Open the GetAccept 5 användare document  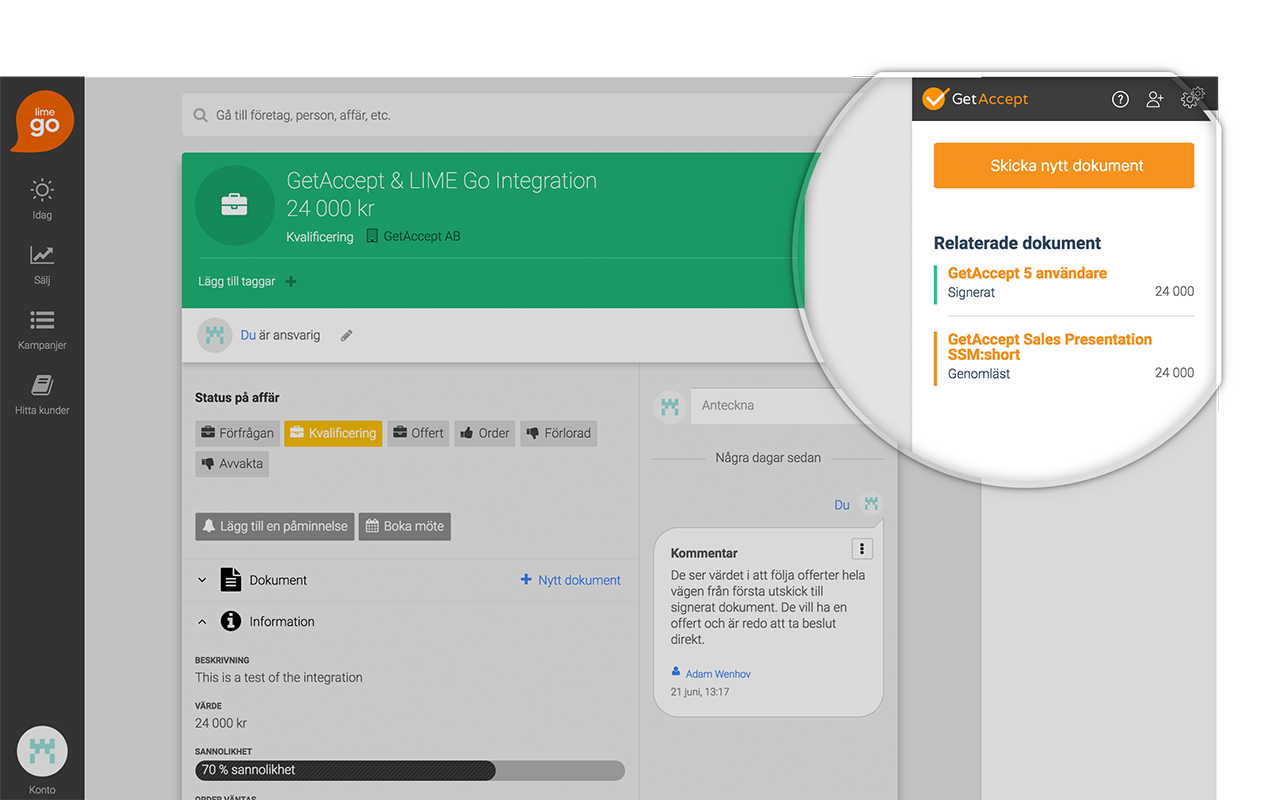point(1027,273)
